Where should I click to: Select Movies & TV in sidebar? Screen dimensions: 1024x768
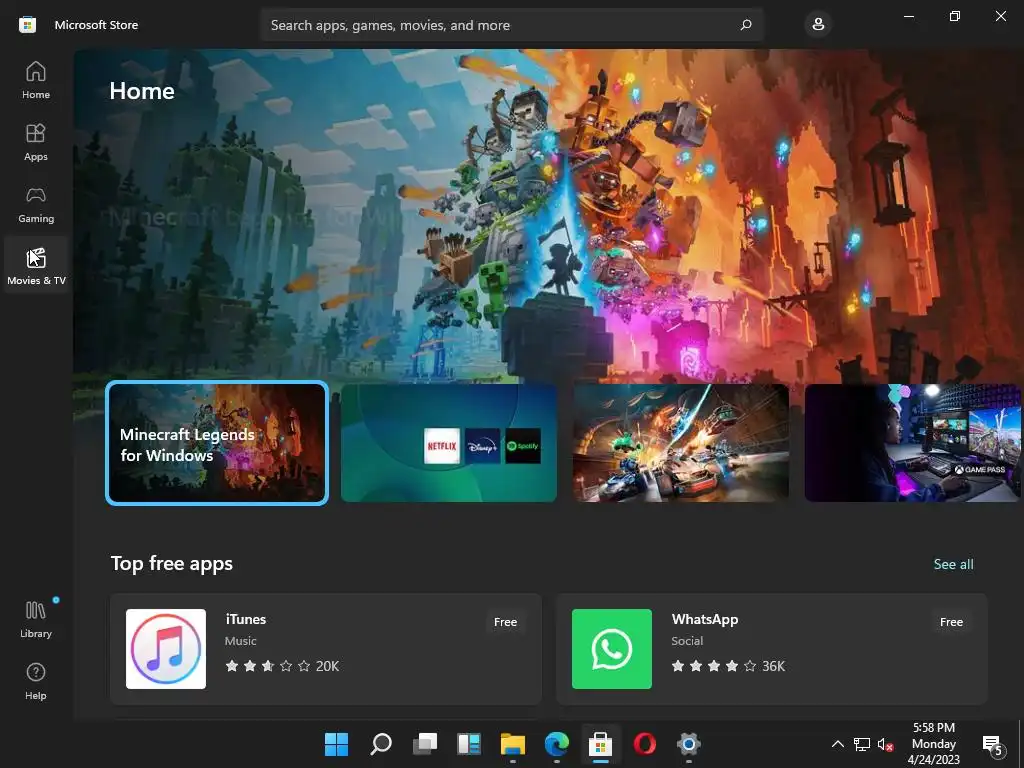tap(36, 266)
